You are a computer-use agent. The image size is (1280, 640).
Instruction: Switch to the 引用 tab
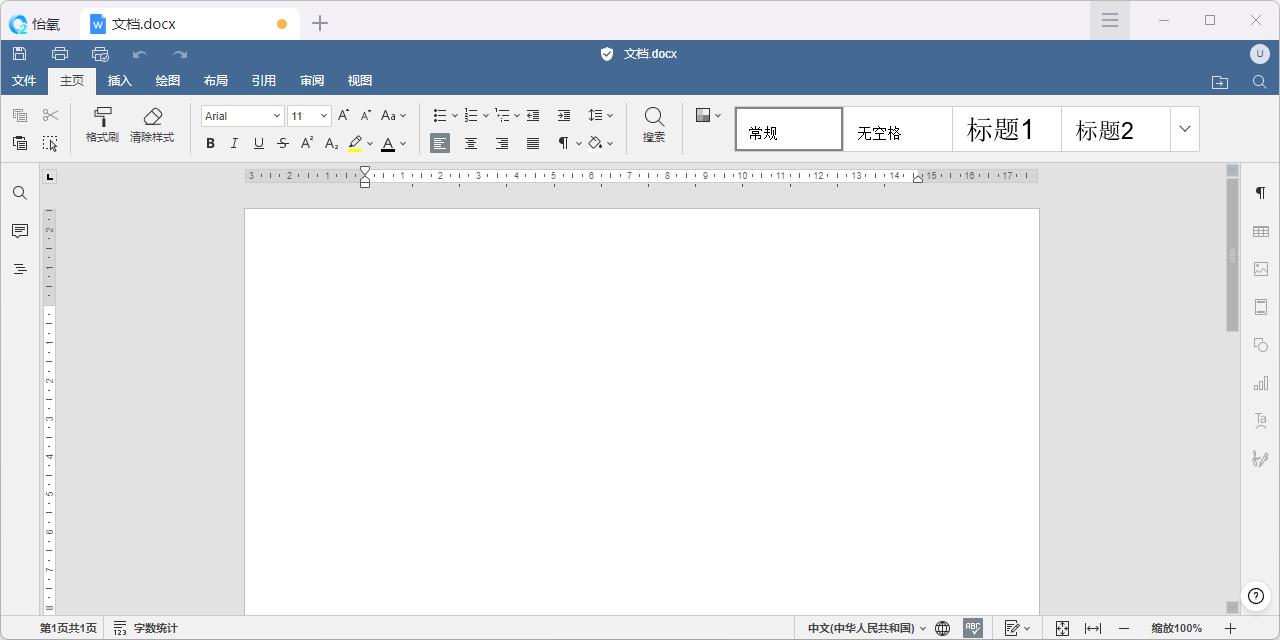click(x=264, y=81)
